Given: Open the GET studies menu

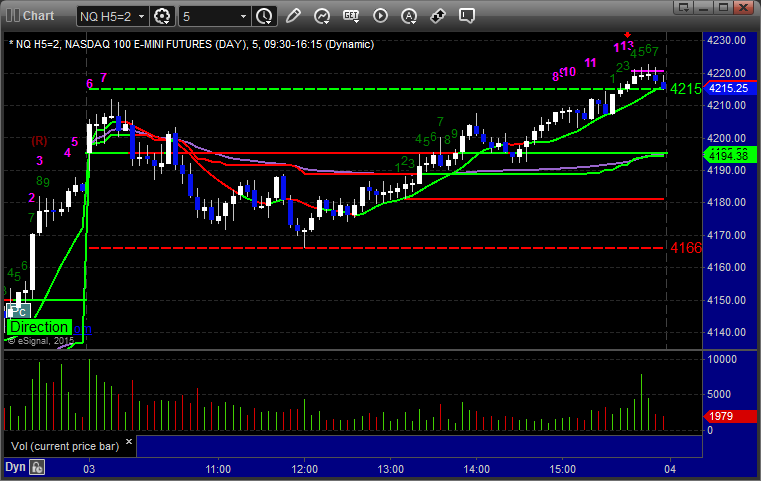Looking at the screenshot, I should (x=351, y=16).
